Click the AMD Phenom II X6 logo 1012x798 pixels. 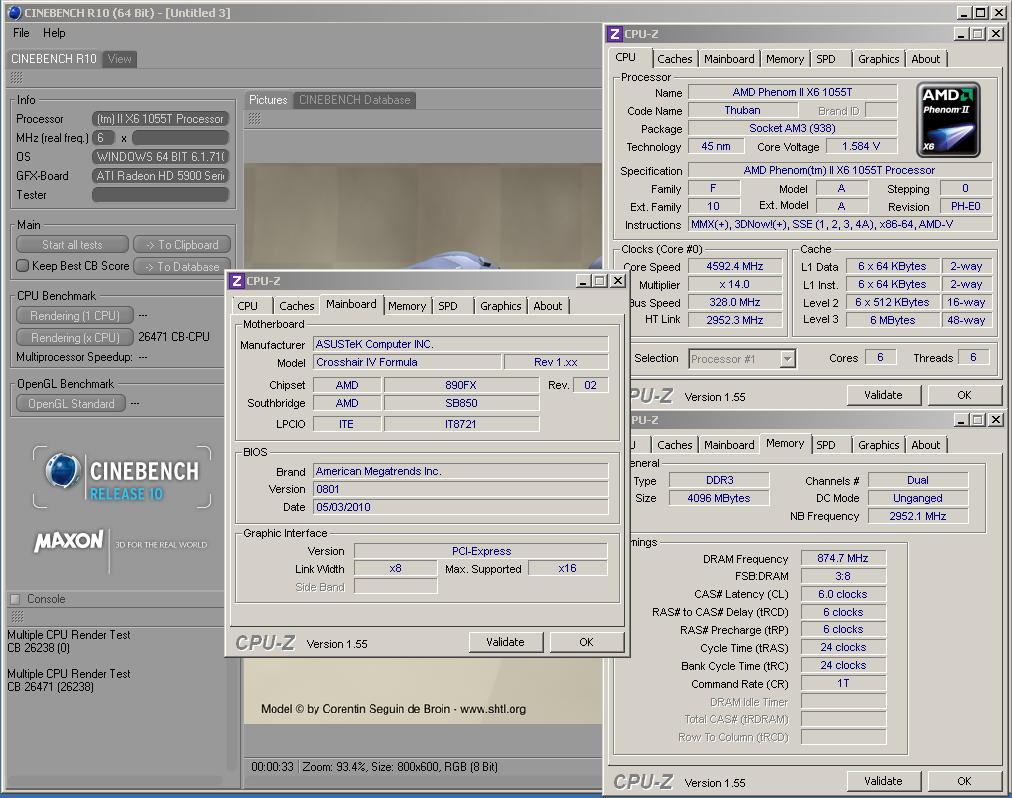coord(949,119)
